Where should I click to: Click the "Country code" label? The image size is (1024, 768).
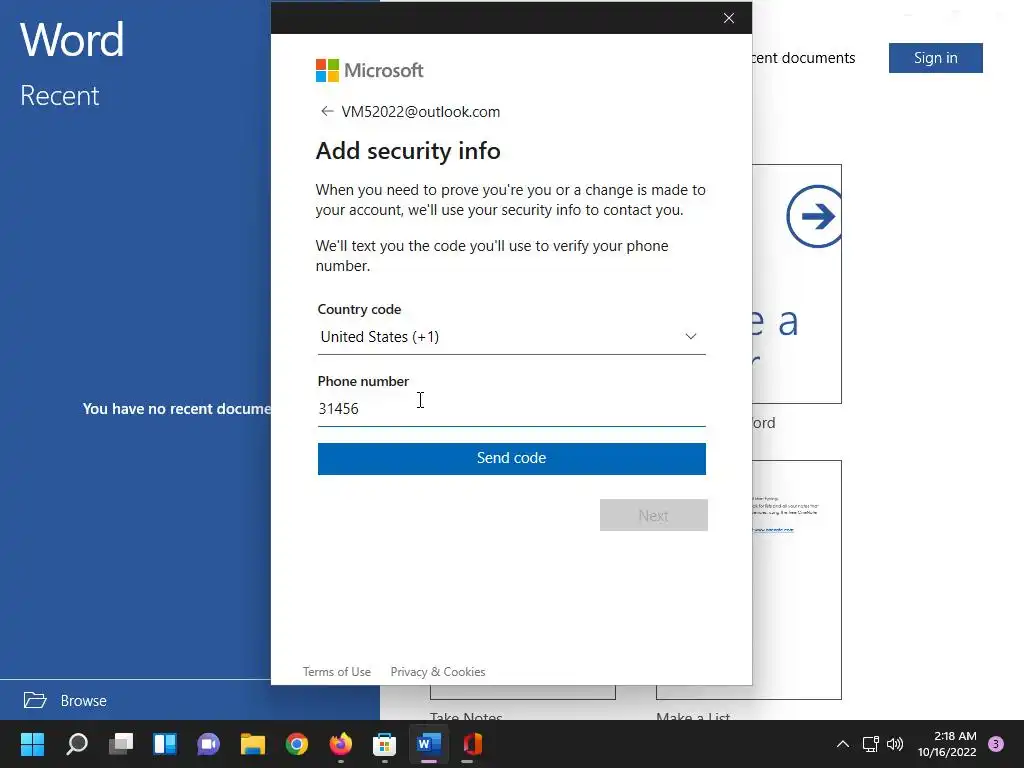pos(359,310)
